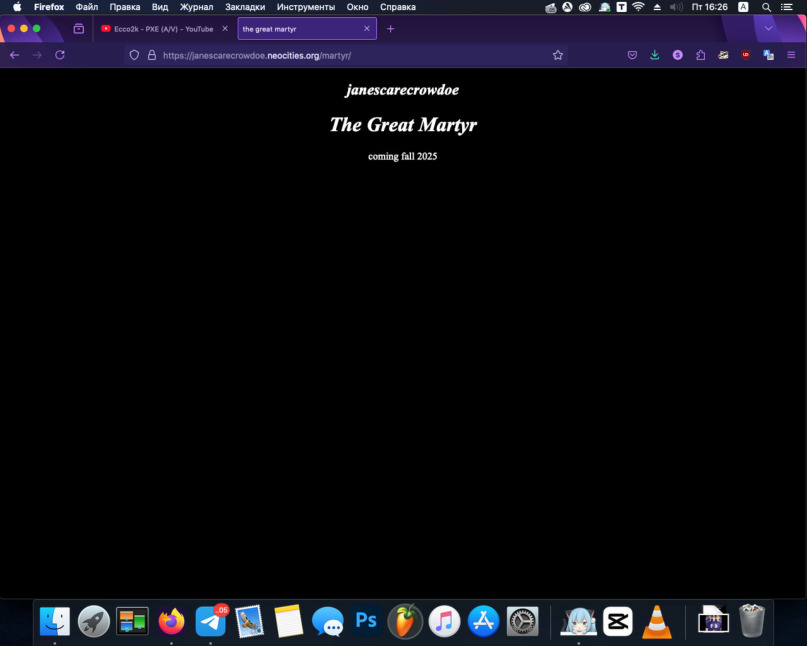Close the great martyr tab

pos(367,29)
